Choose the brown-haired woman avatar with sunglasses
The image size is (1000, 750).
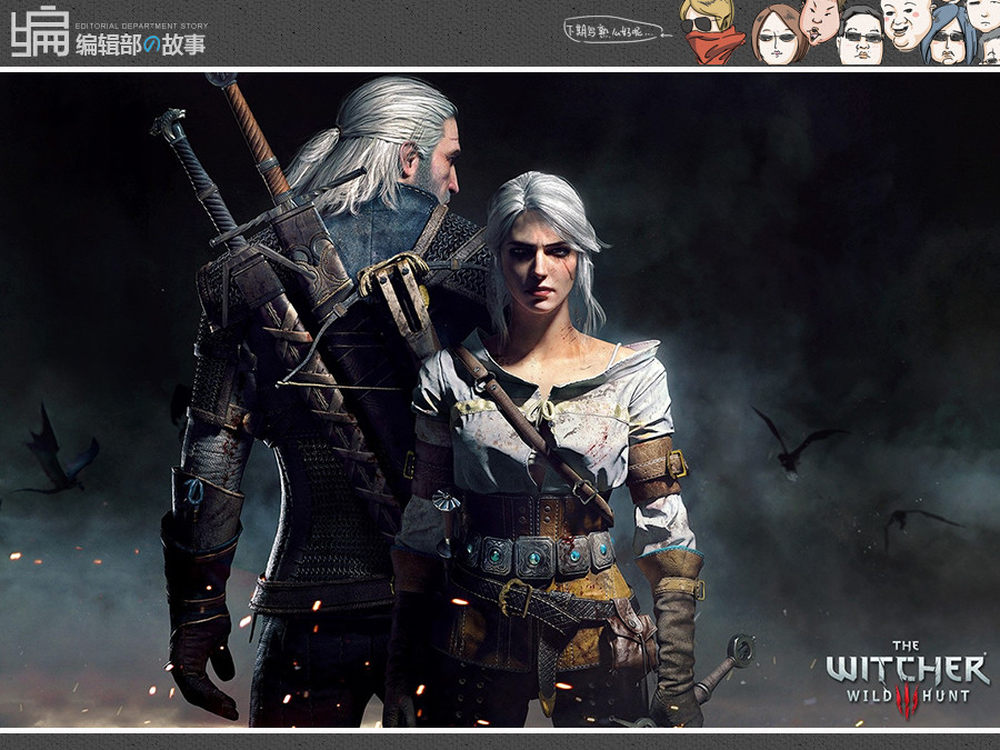(x=779, y=35)
